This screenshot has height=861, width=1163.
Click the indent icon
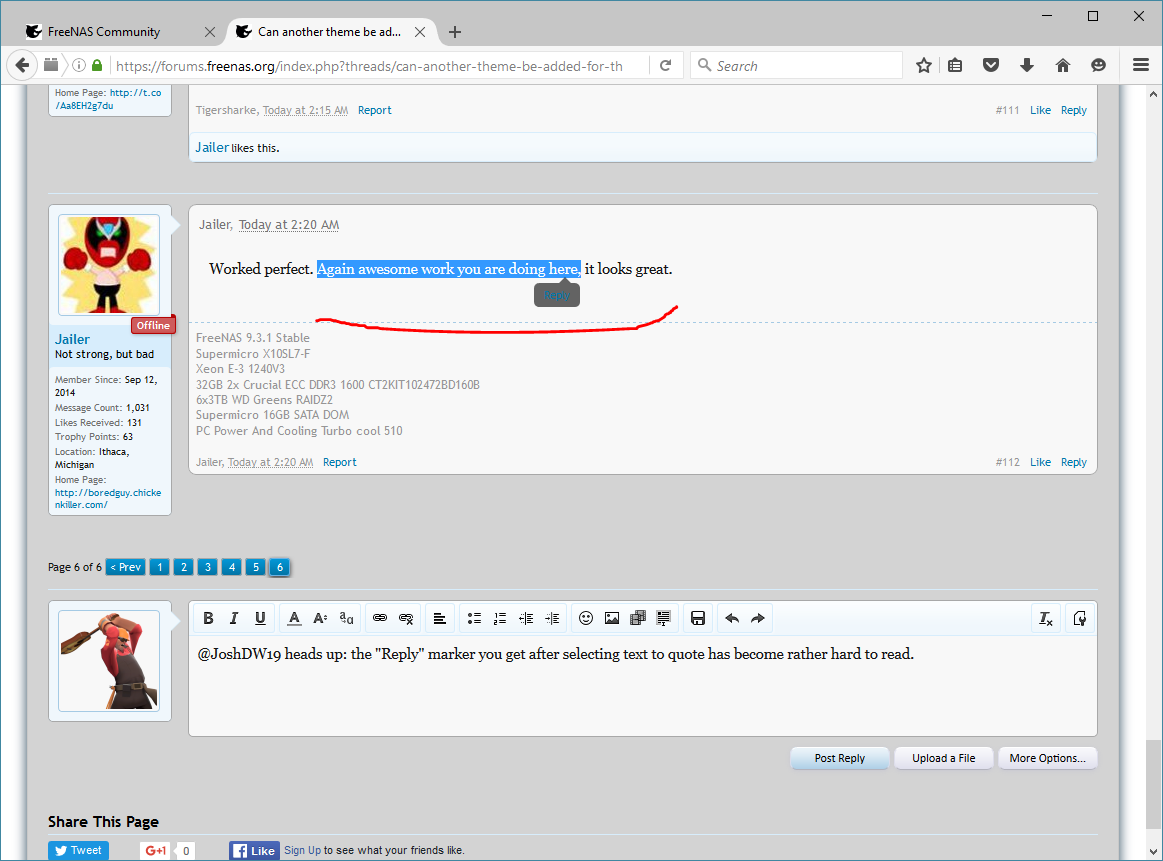click(553, 618)
